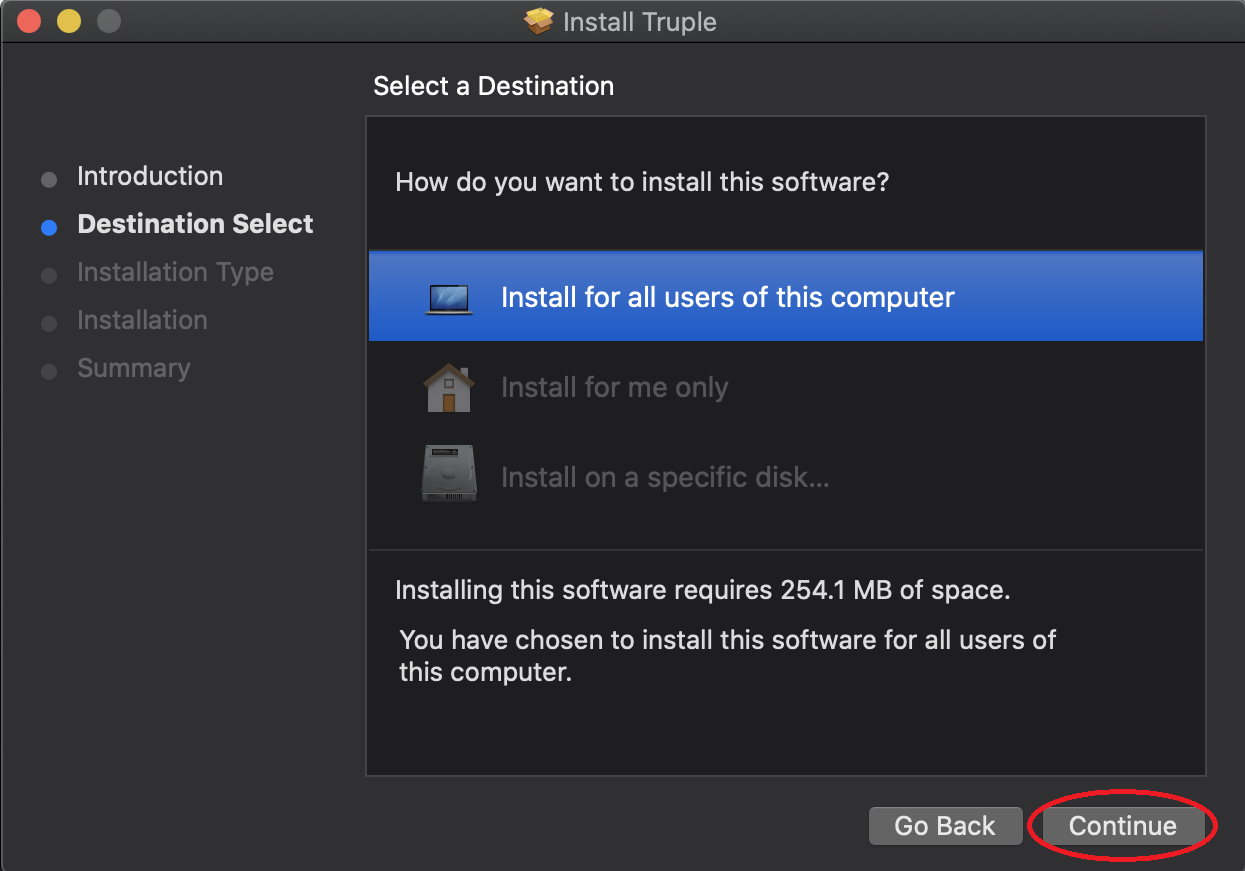The width and height of the screenshot is (1245, 871).
Task: Click the Installation Type step label
Action: tap(175, 272)
